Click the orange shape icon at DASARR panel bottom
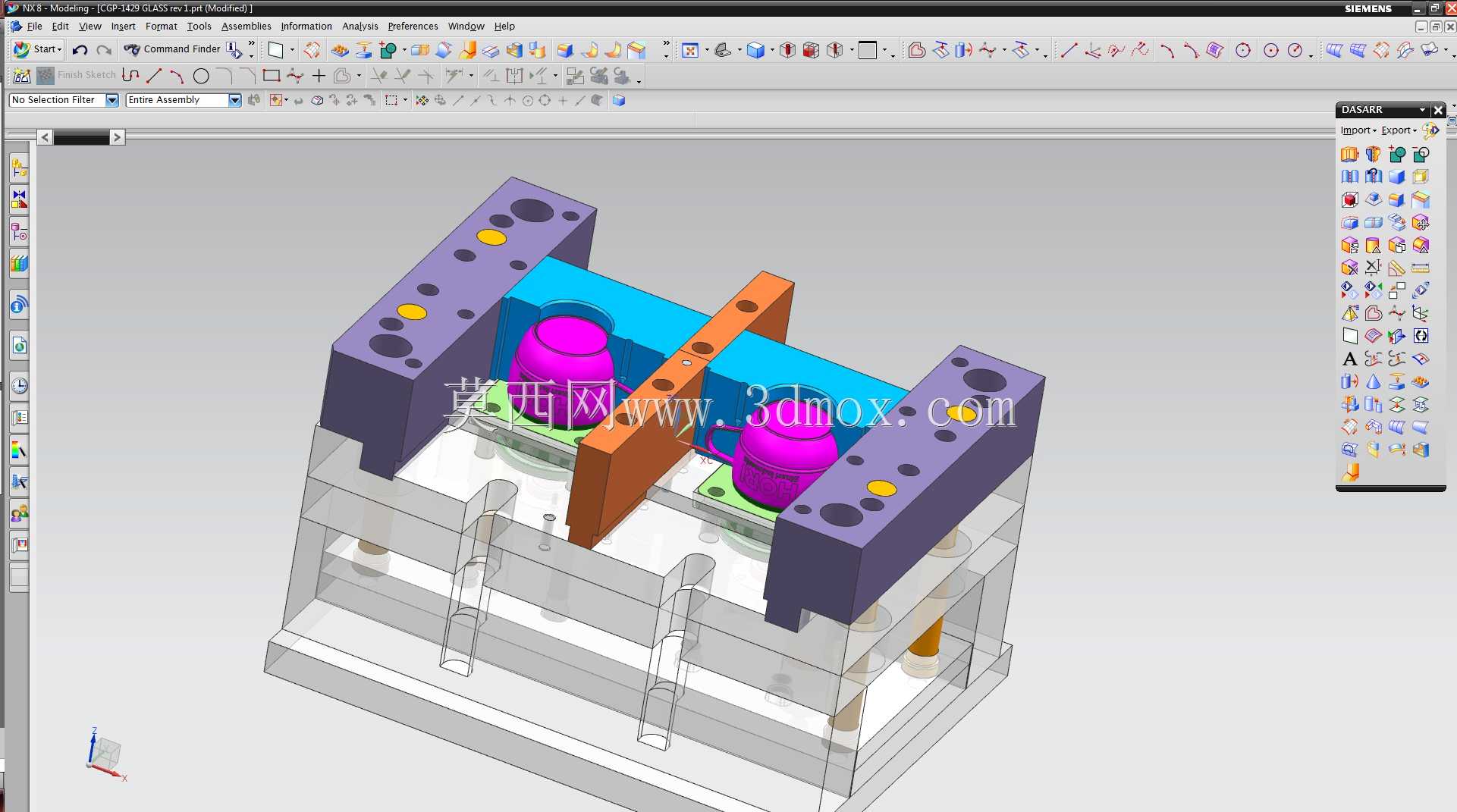The image size is (1457, 812). 1349,473
